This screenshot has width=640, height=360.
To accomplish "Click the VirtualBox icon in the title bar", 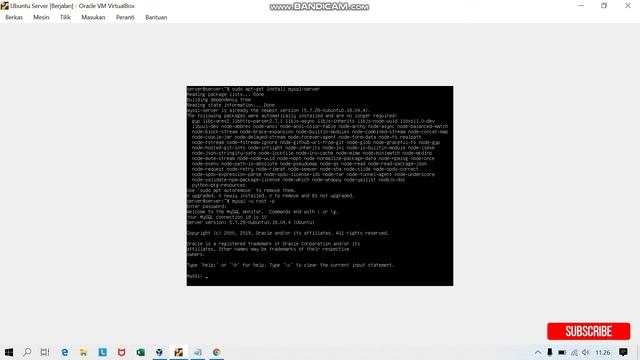I will tap(4, 6).
